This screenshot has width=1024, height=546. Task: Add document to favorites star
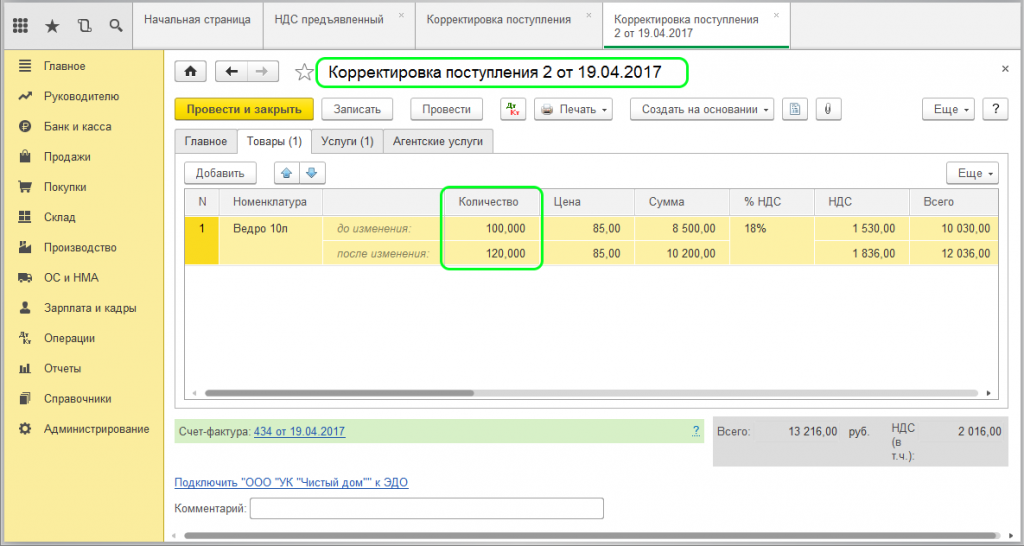tap(304, 73)
